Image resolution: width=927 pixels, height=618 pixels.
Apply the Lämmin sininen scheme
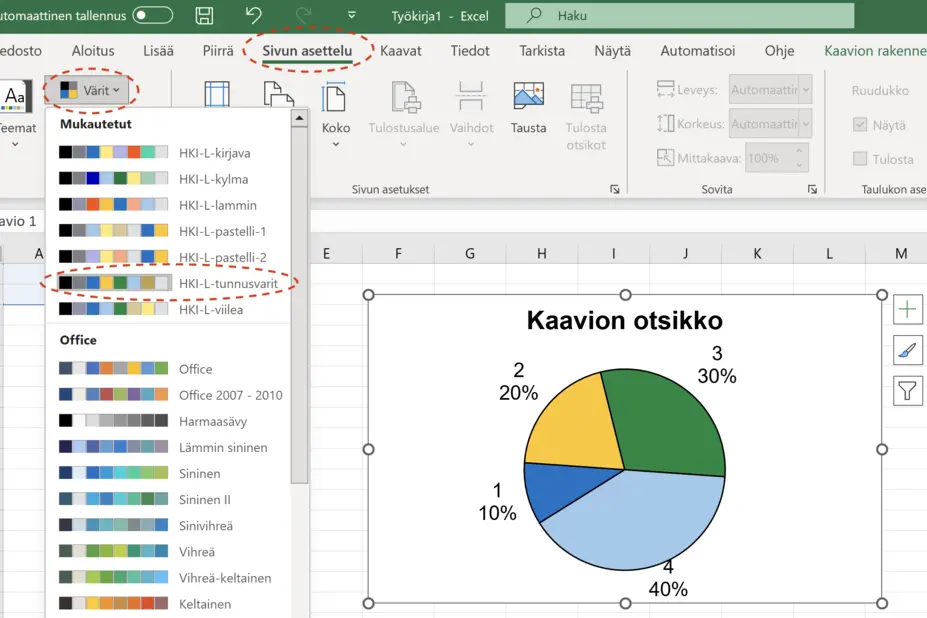(168, 447)
